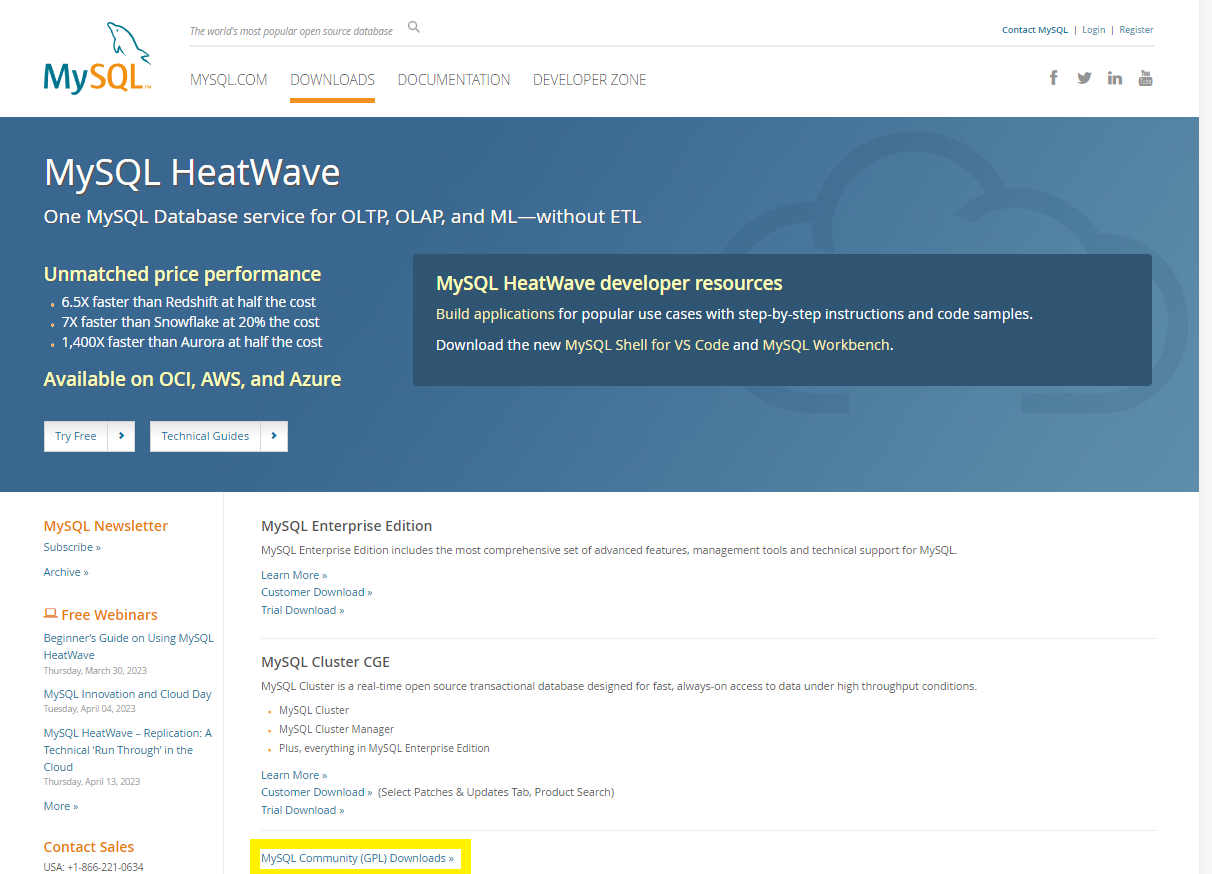This screenshot has height=874, width=1212.
Task: Open MySQL Innovation and Cloud Day webinar
Action: 127,694
